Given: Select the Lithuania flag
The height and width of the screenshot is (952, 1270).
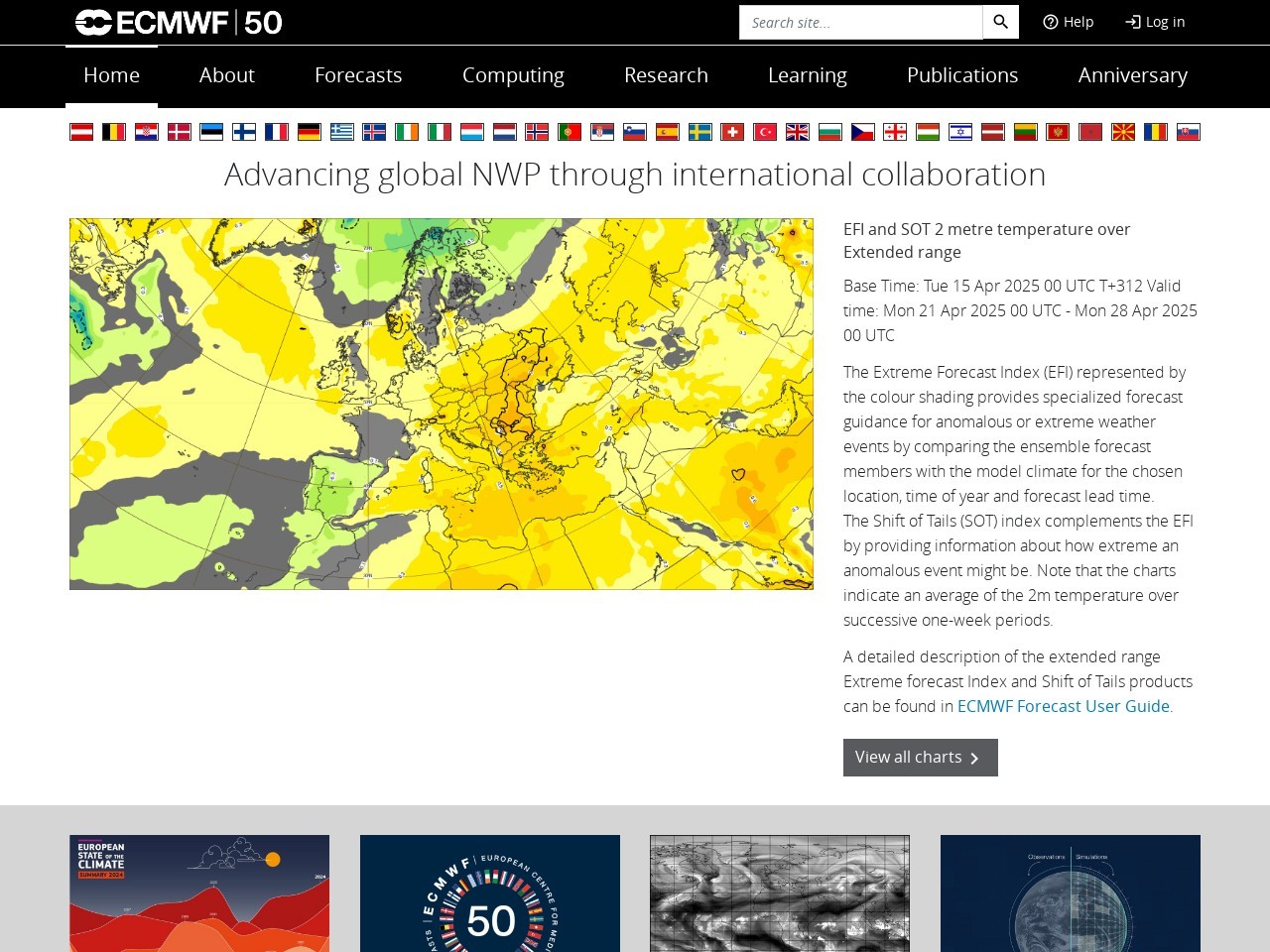Looking at the screenshot, I should pyautogui.click(x=1026, y=132).
